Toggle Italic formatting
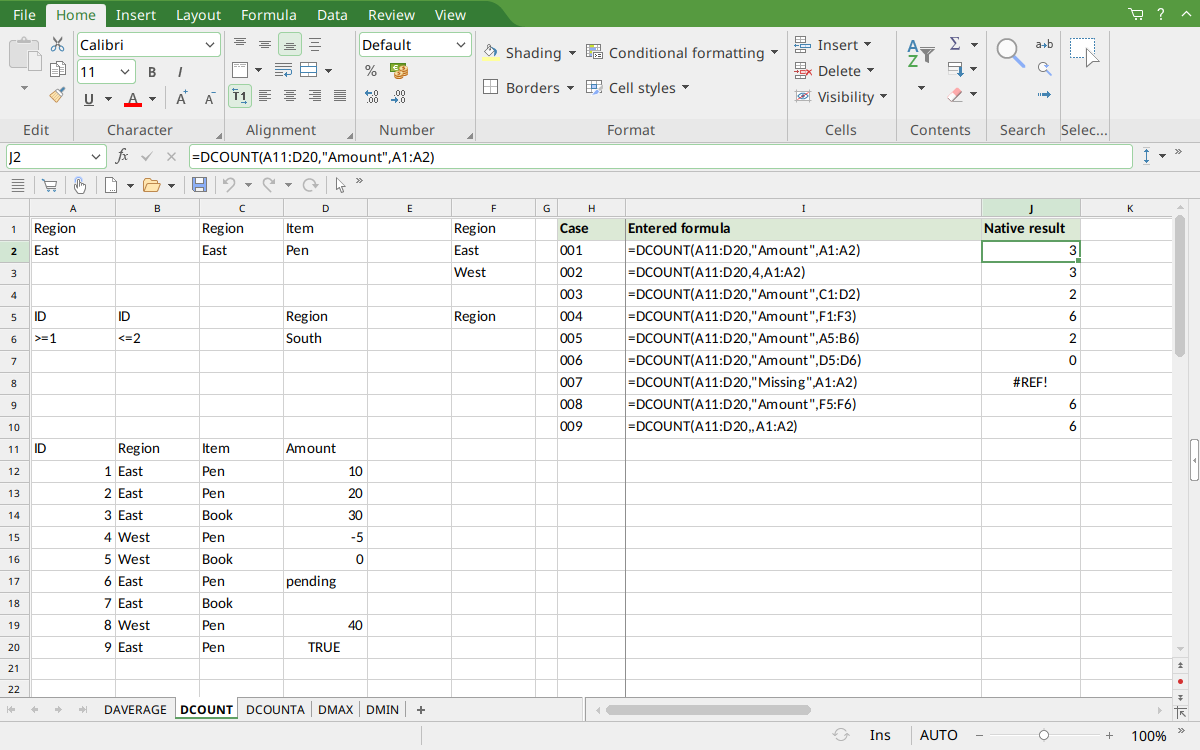 pyautogui.click(x=180, y=72)
